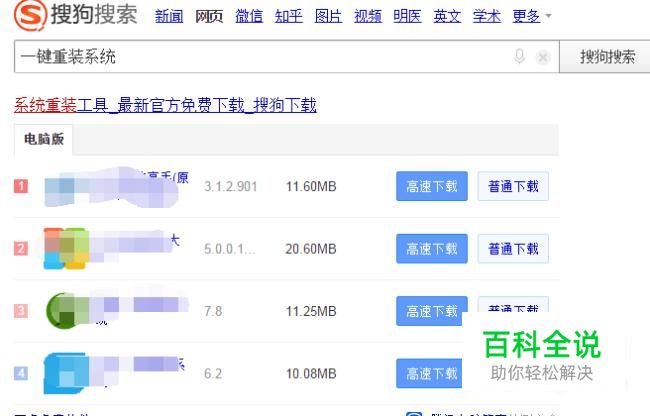Activate the microphone voice search icon
The image size is (650, 416).
coord(519,56)
